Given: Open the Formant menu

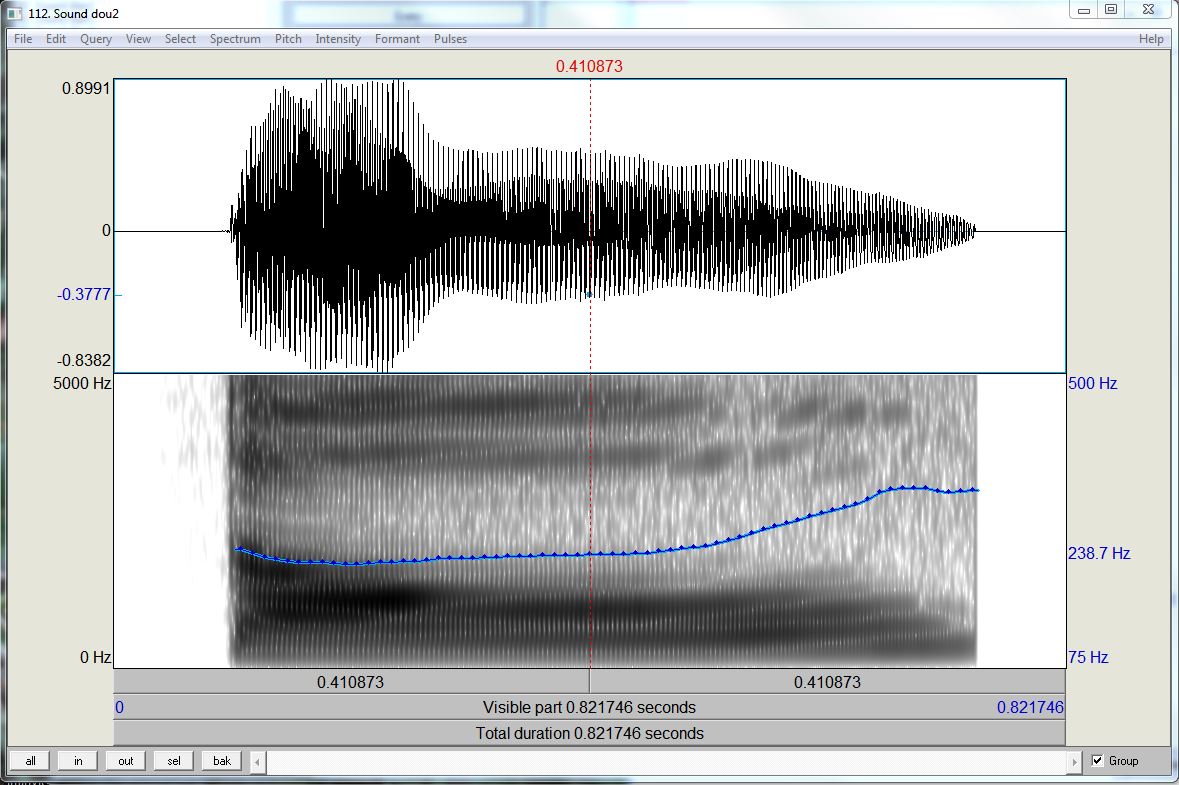Looking at the screenshot, I should tap(397, 39).
